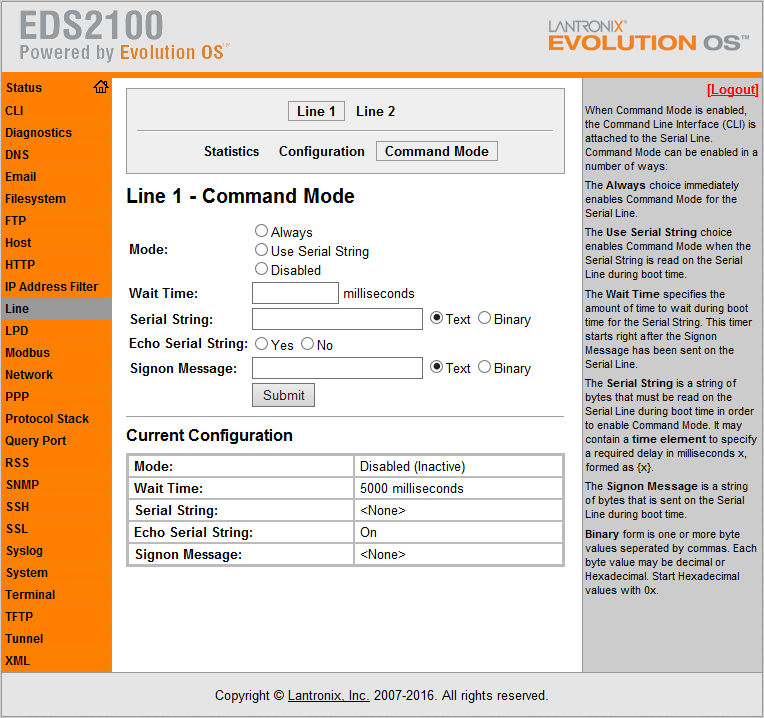Choose the Disabled mode radio button
The height and width of the screenshot is (718, 764).
261,269
